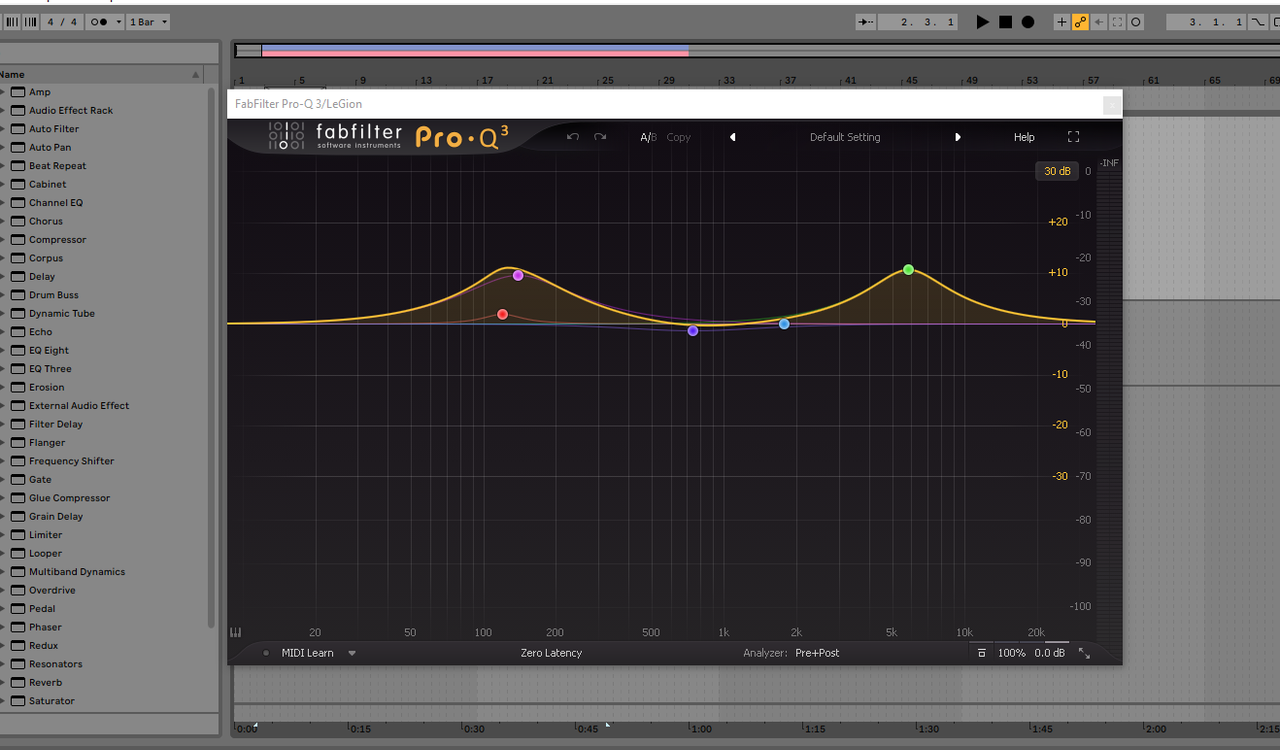Select Auto Filter in the browser

pos(54,129)
